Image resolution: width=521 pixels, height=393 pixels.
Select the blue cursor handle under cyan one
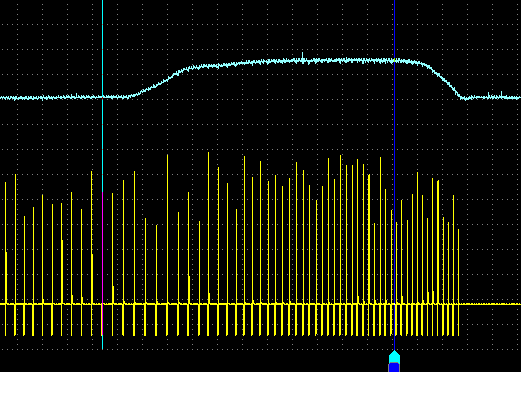(394, 368)
